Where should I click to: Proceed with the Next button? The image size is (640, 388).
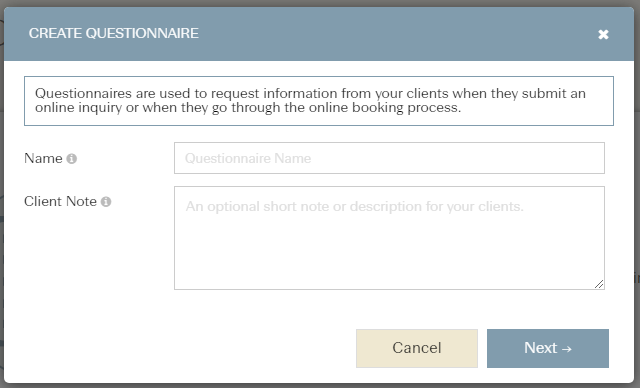[x=548, y=348]
